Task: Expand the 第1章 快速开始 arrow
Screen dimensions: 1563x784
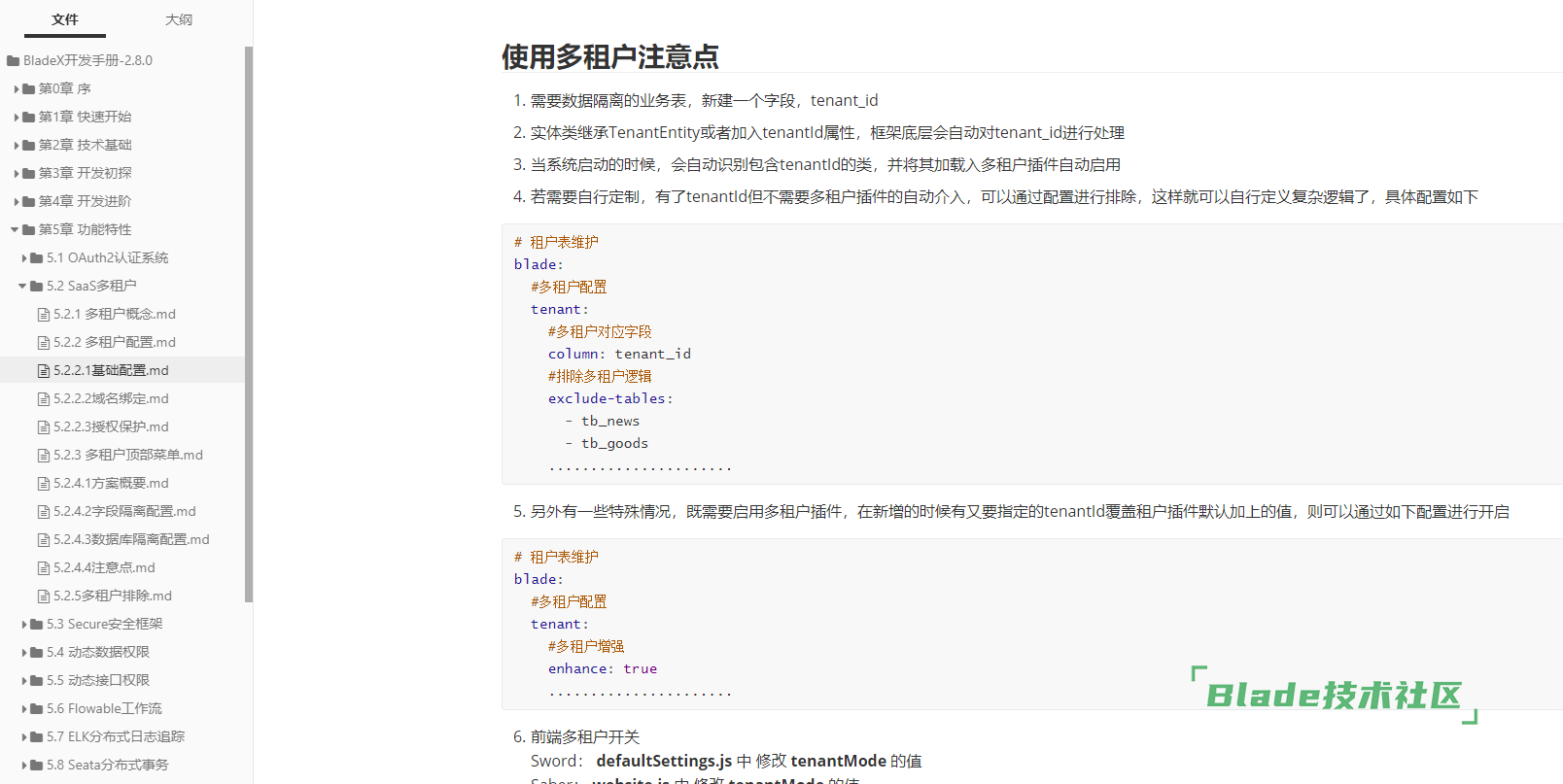Action: [17, 117]
